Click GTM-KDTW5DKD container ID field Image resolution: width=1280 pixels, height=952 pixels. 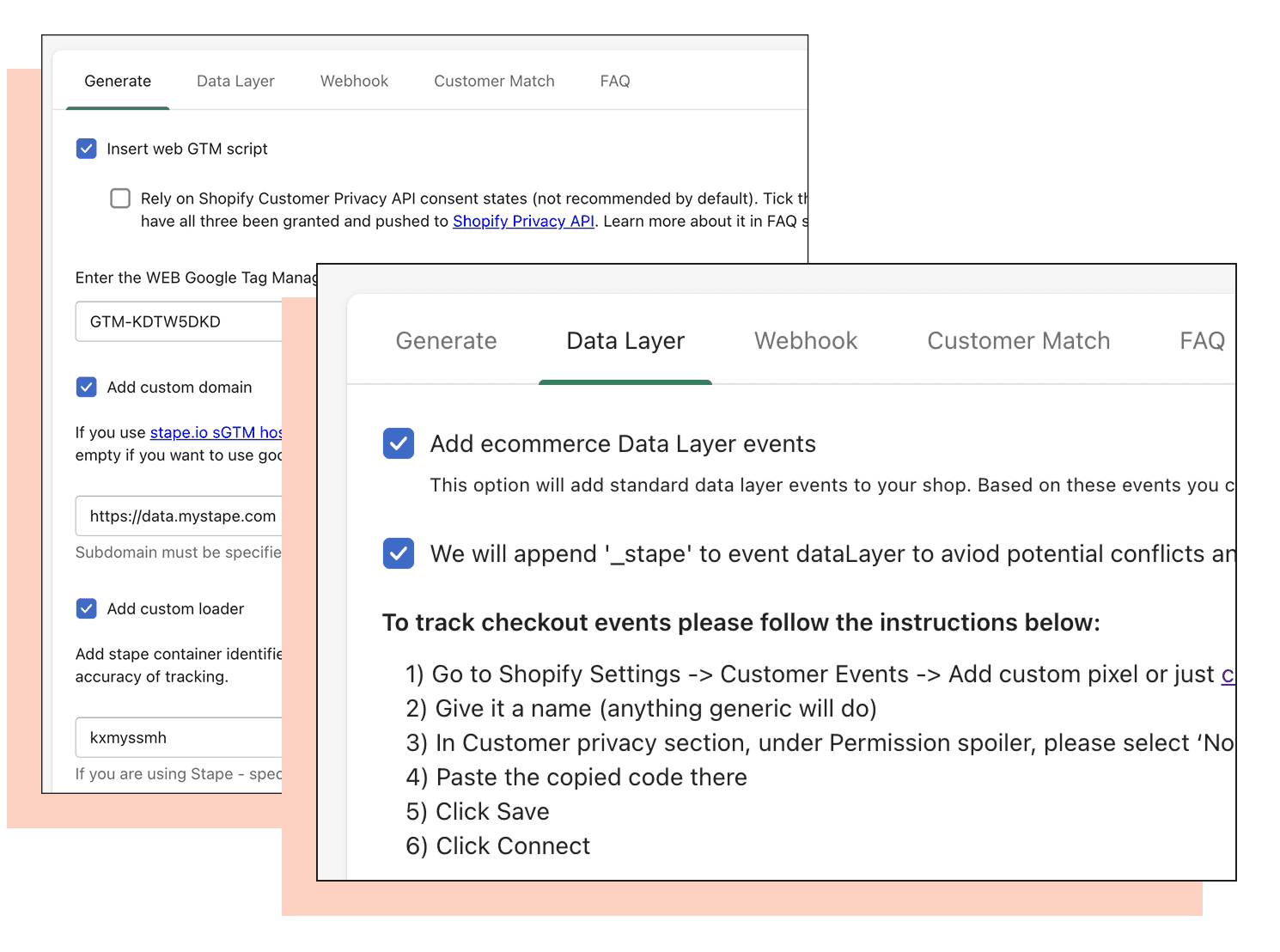coord(179,321)
